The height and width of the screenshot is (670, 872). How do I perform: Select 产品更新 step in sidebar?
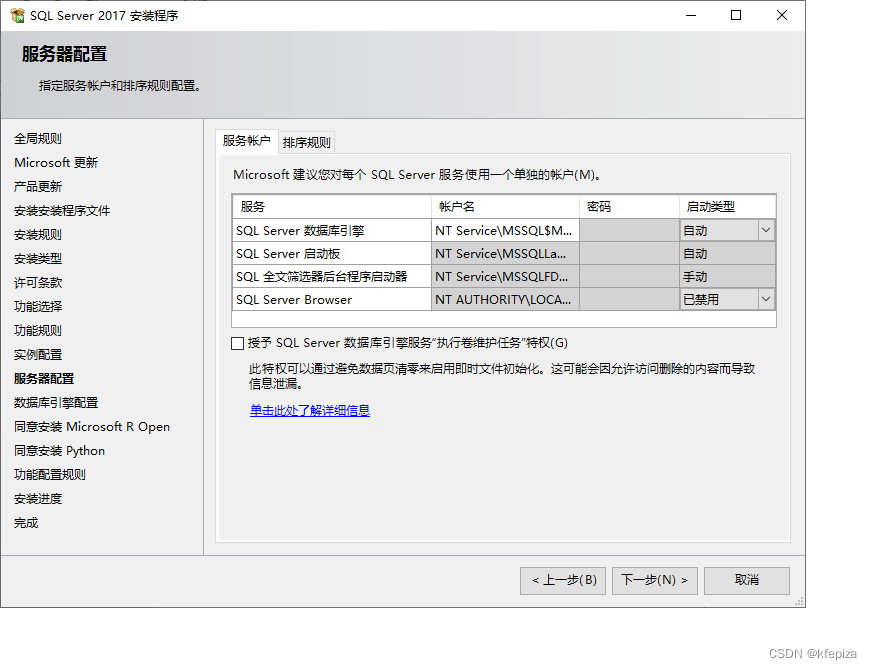38,186
